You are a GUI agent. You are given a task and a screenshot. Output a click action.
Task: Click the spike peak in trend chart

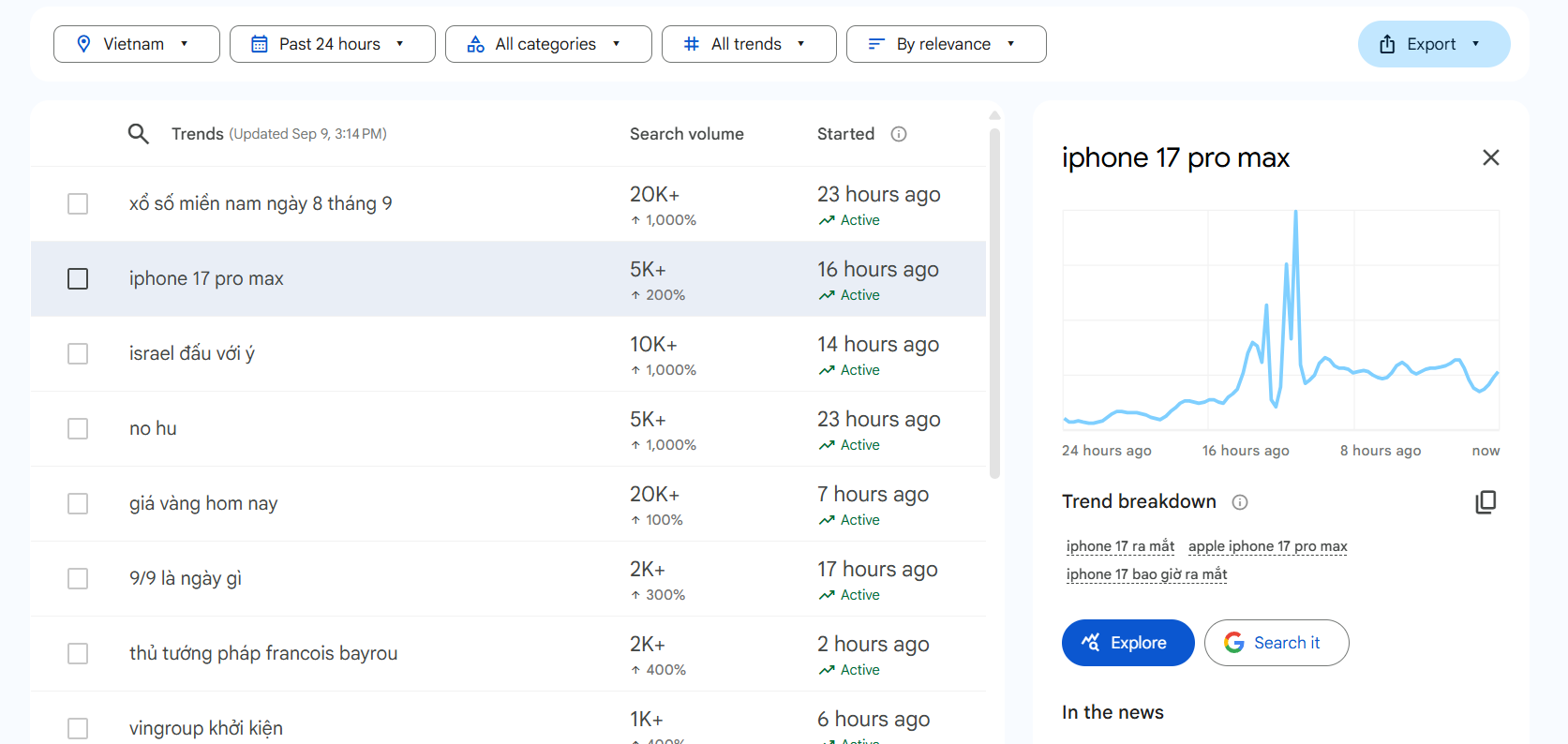[1296, 214]
